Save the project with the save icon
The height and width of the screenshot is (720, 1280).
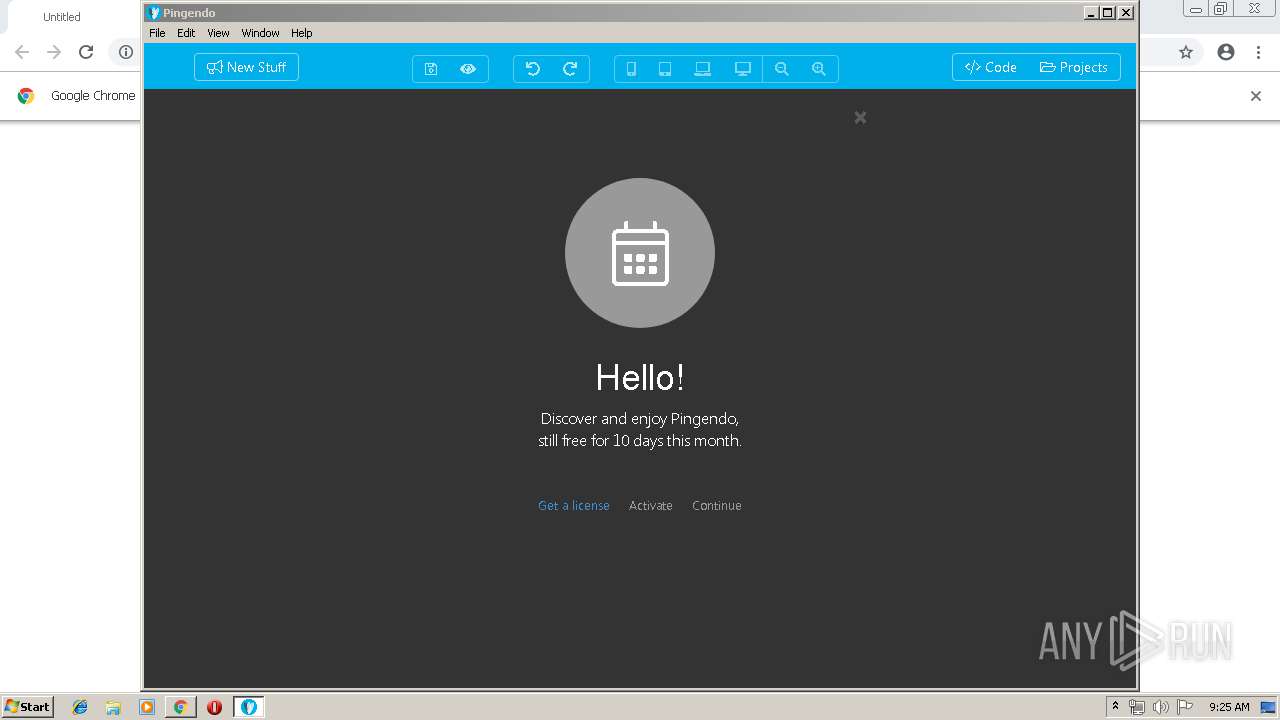(431, 69)
